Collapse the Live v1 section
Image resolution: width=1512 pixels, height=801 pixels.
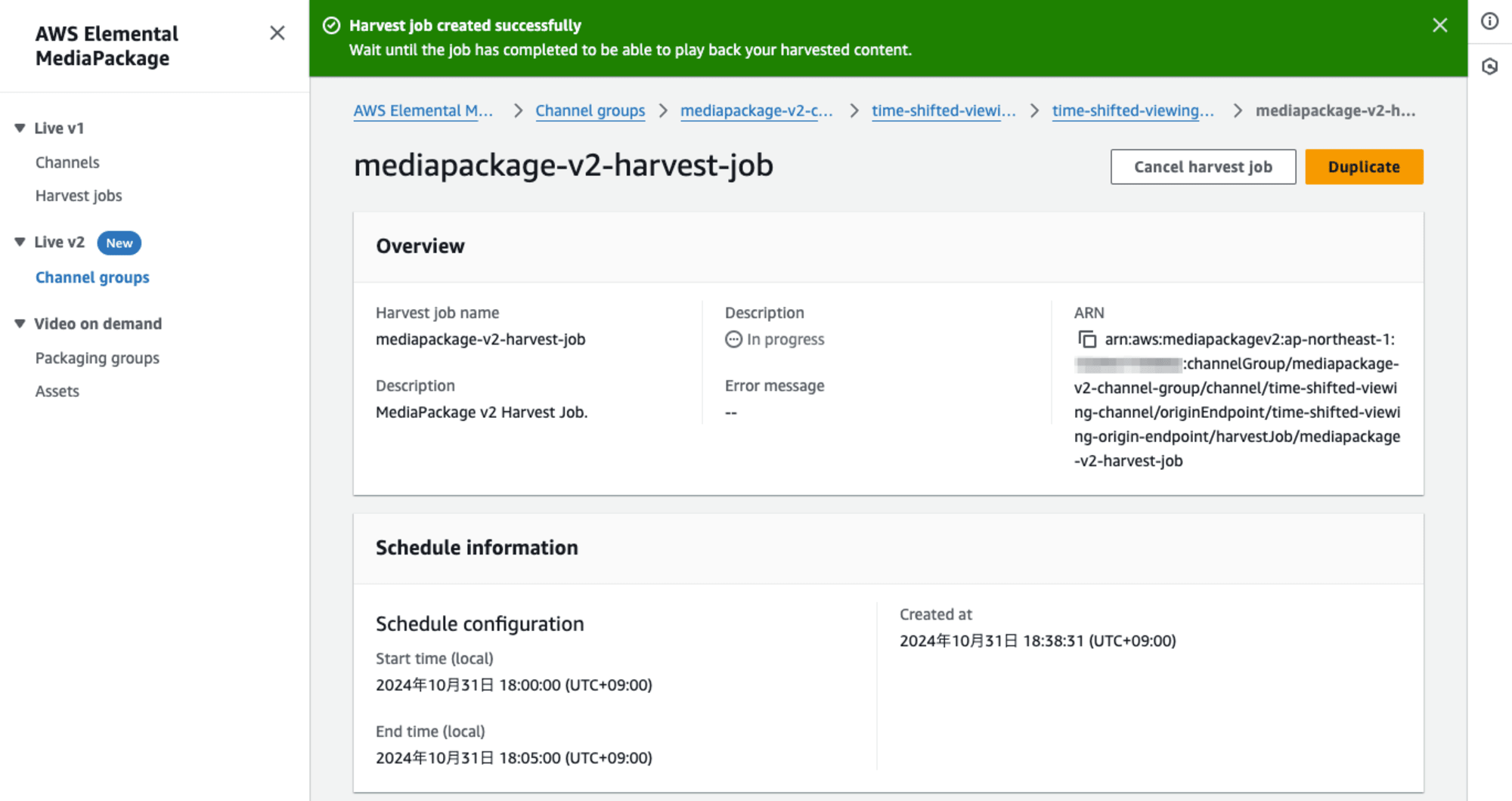point(20,128)
